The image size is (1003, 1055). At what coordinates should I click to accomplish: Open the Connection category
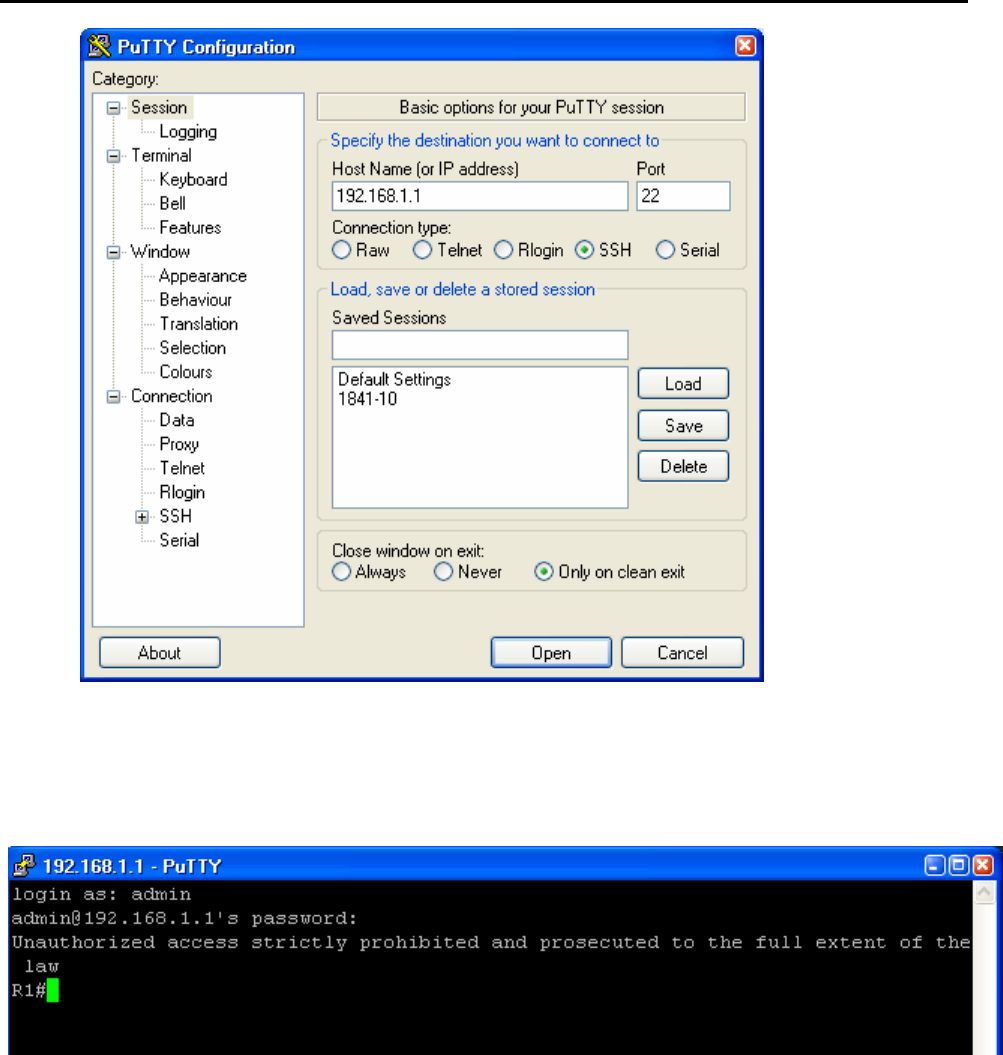(172, 396)
